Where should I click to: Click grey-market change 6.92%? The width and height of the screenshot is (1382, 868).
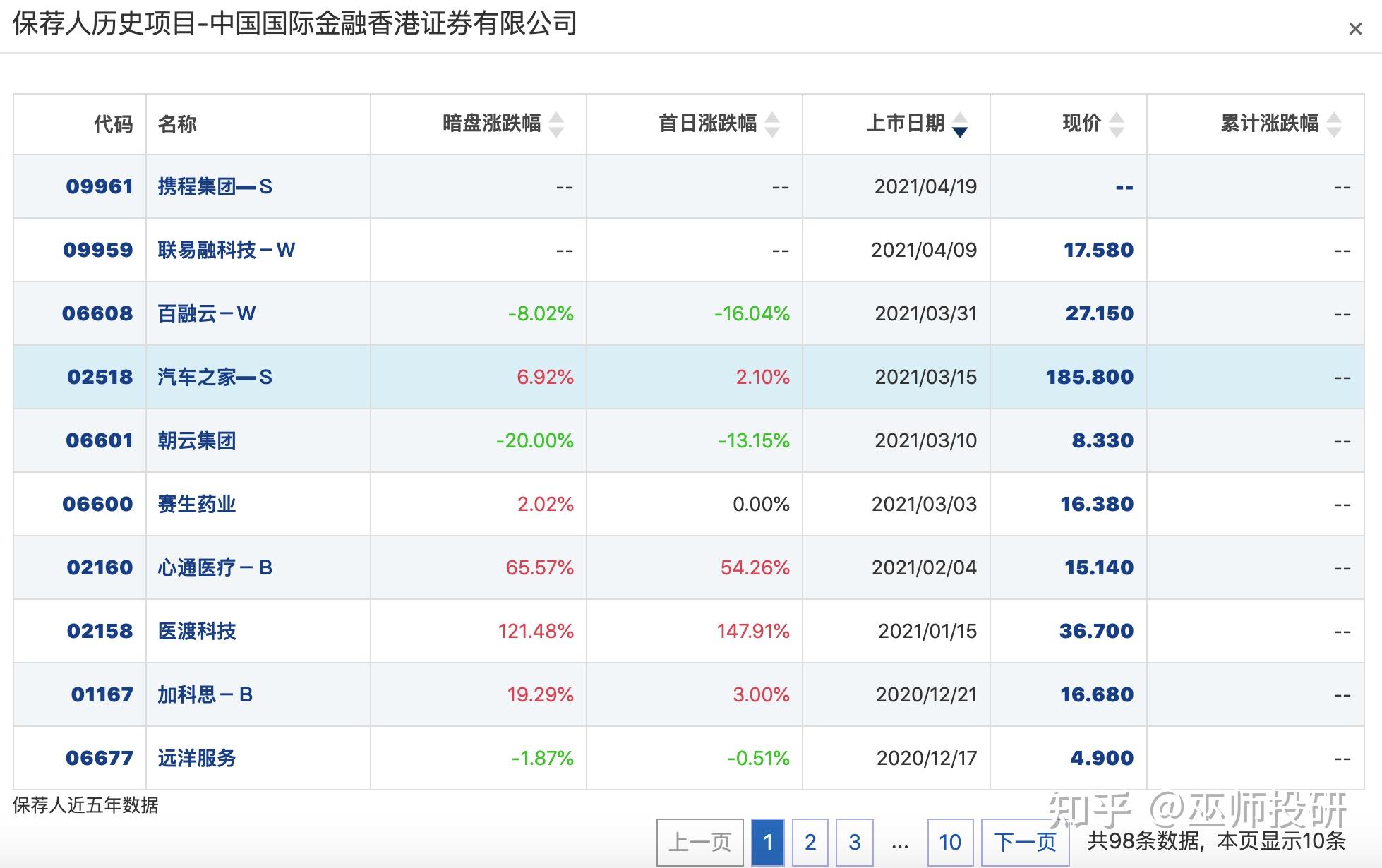545,377
